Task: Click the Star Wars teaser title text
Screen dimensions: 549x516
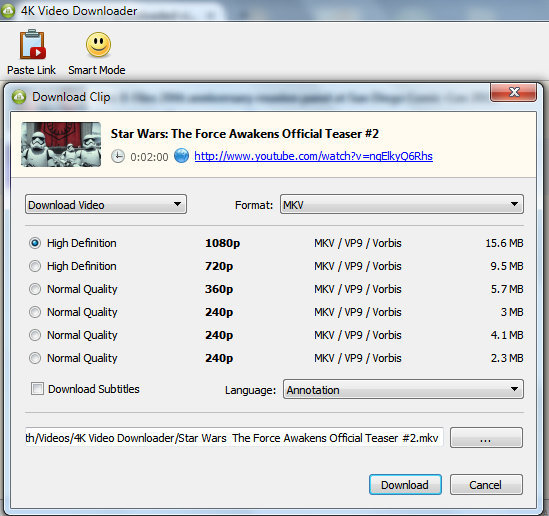Action: tap(245, 134)
